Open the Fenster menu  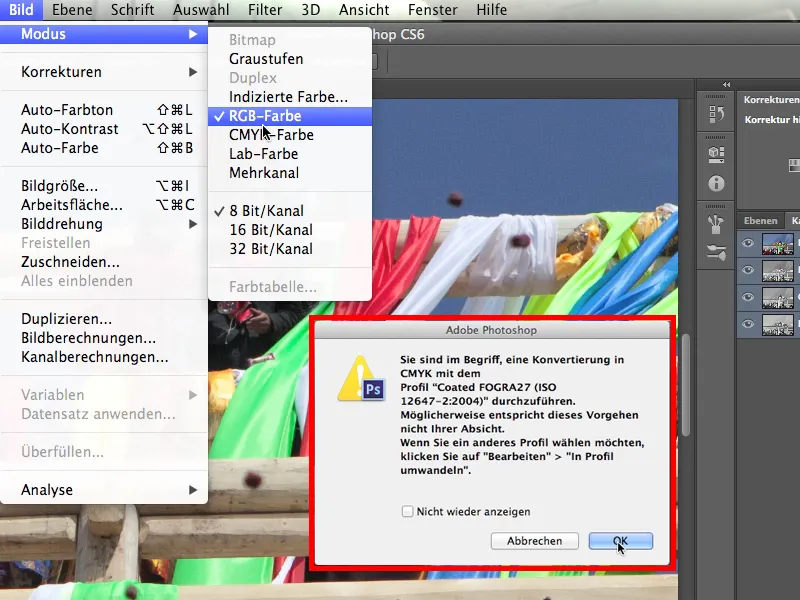(432, 10)
